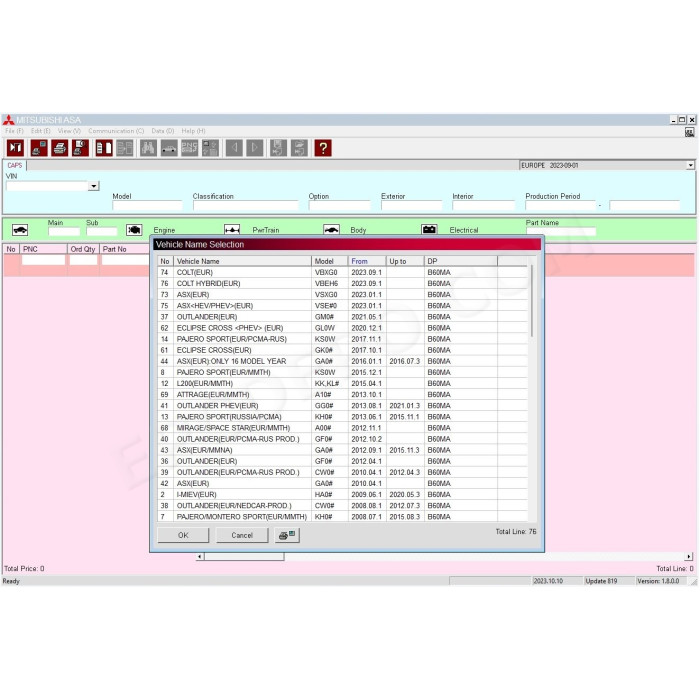Sort by the From column header
Image resolution: width=700 pixels, height=700 pixels.
(x=367, y=261)
